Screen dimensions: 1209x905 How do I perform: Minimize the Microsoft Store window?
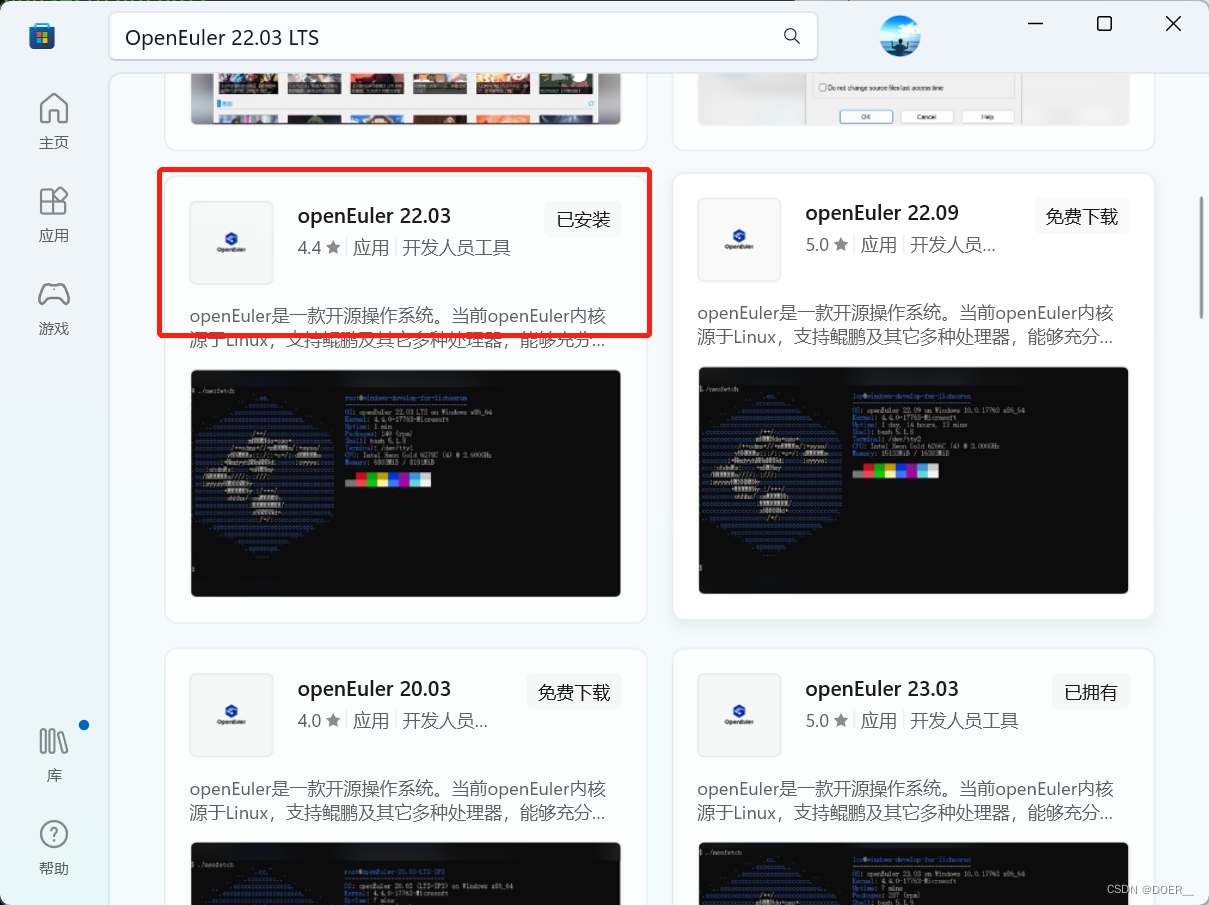[1035, 24]
